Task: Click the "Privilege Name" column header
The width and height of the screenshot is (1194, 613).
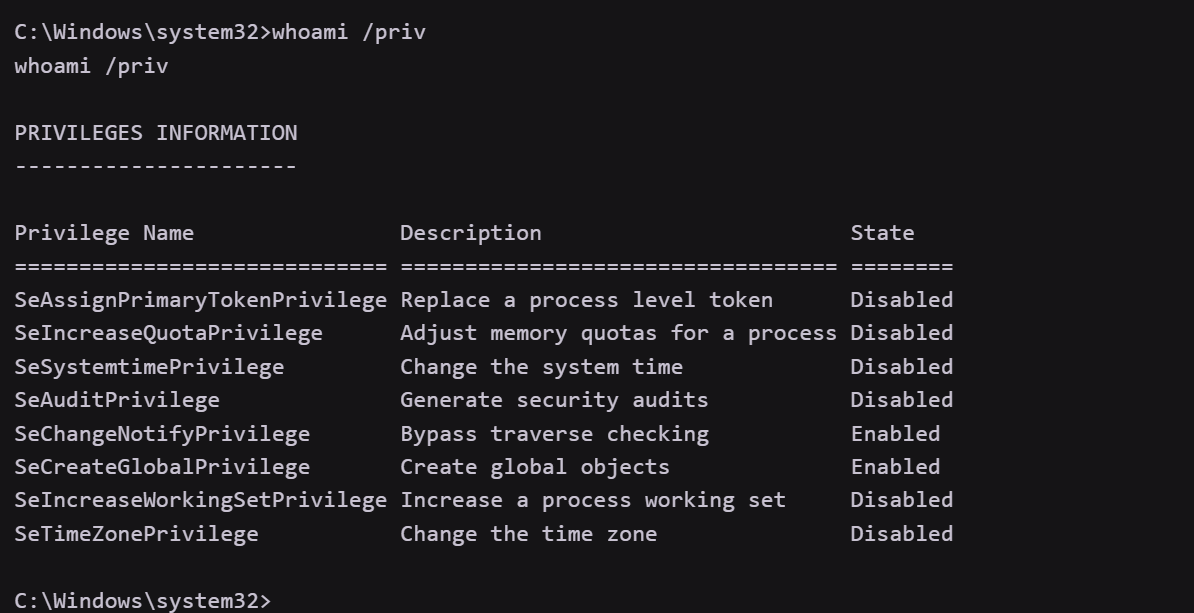Action: (104, 234)
